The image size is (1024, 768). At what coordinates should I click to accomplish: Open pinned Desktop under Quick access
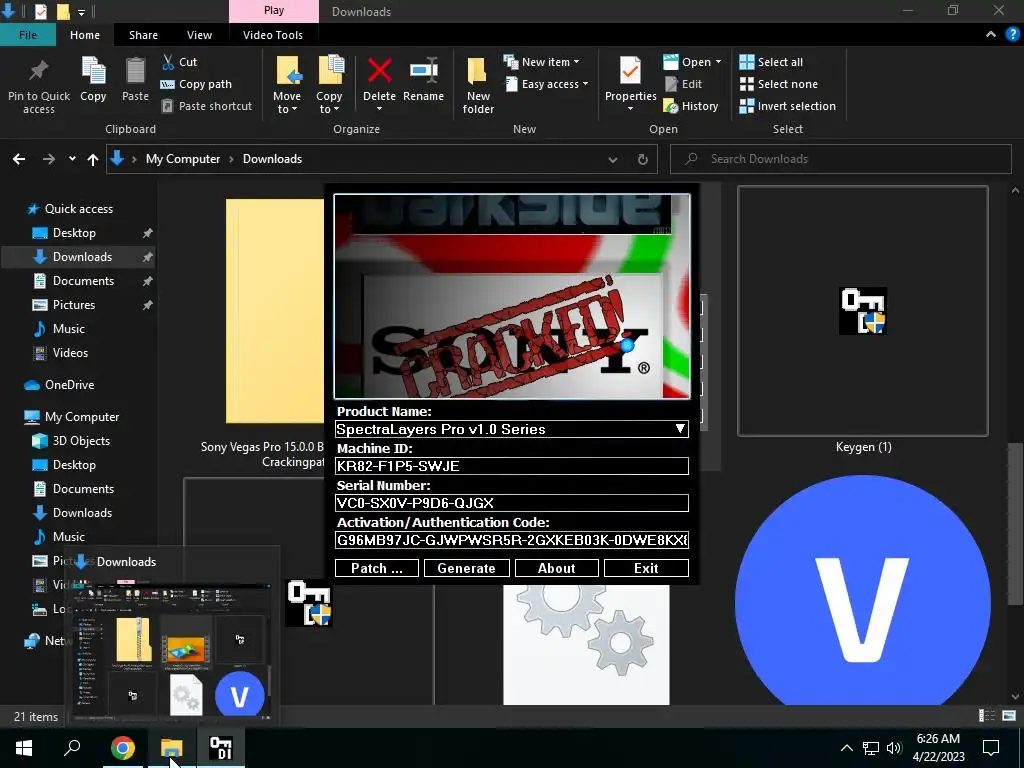tap(74, 232)
